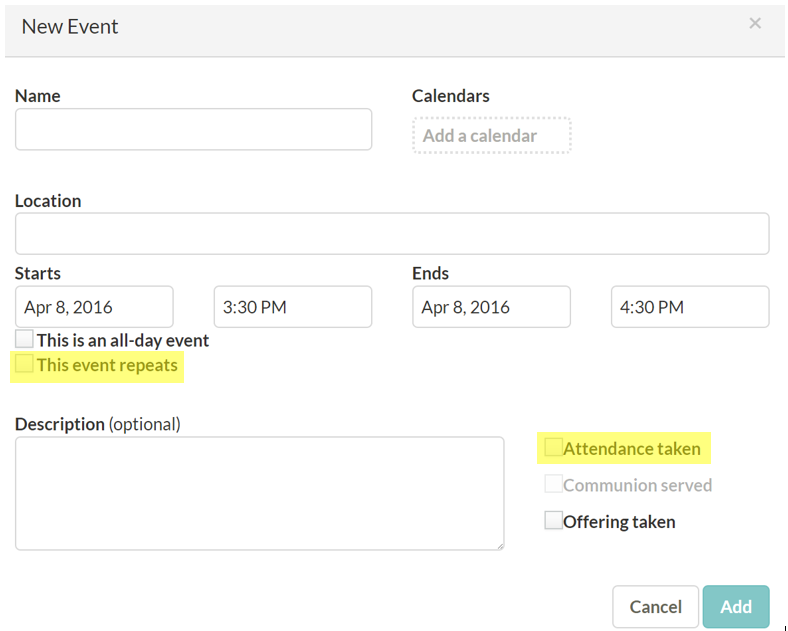
Task: Focus the Location input box
Action: coord(392,234)
